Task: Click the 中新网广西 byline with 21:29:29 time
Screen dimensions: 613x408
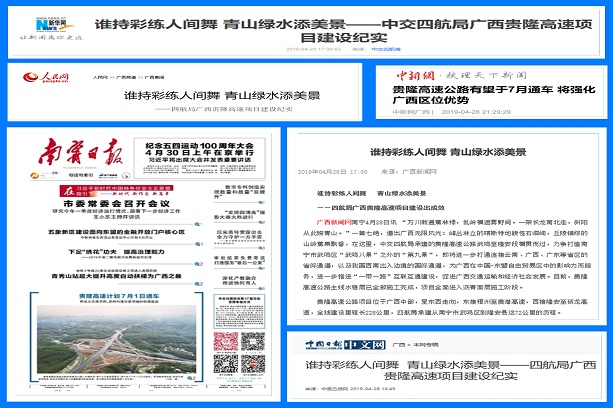Action: coord(452,112)
